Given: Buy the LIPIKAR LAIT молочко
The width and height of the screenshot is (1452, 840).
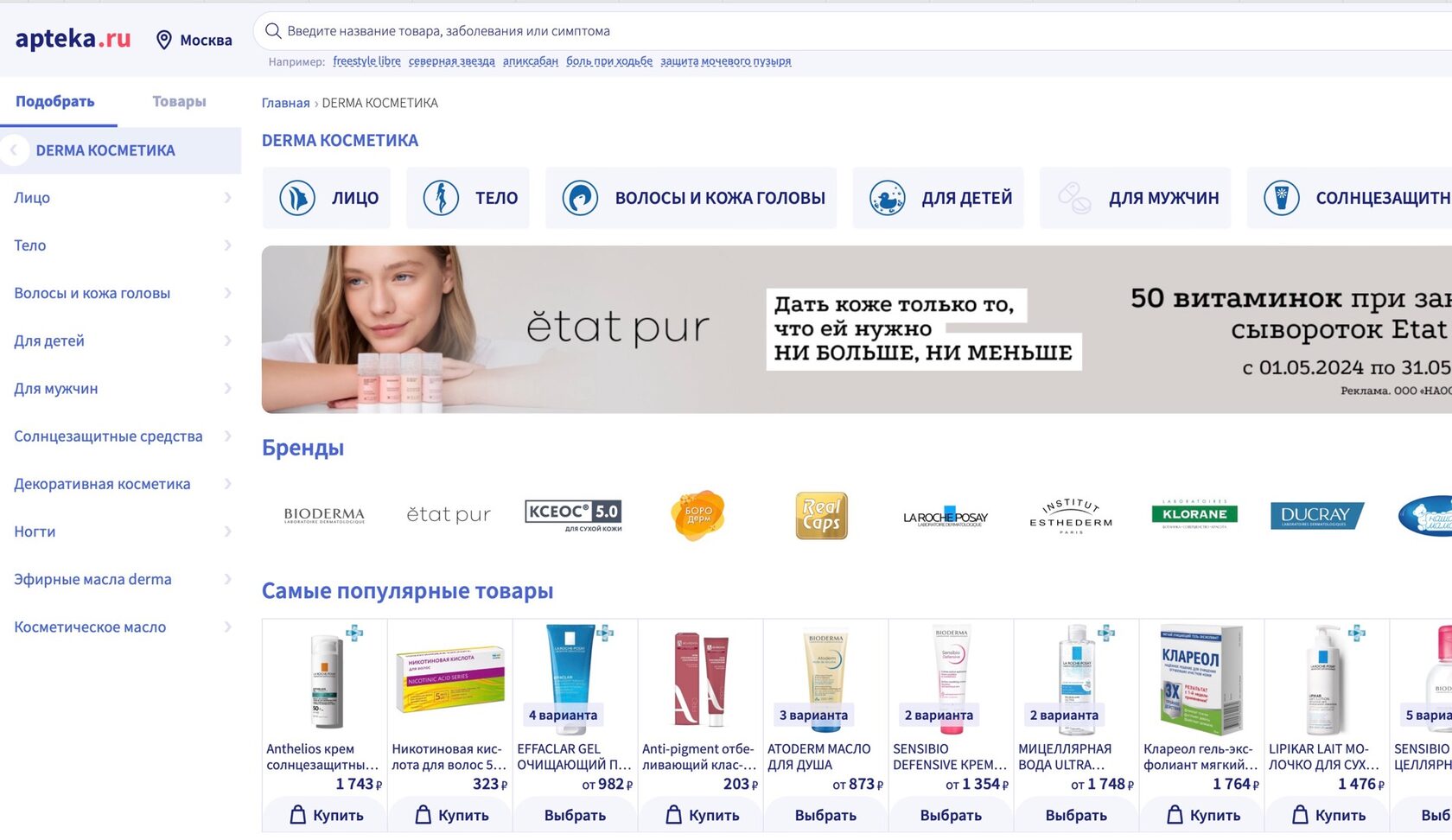Looking at the screenshot, I should point(1327,815).
